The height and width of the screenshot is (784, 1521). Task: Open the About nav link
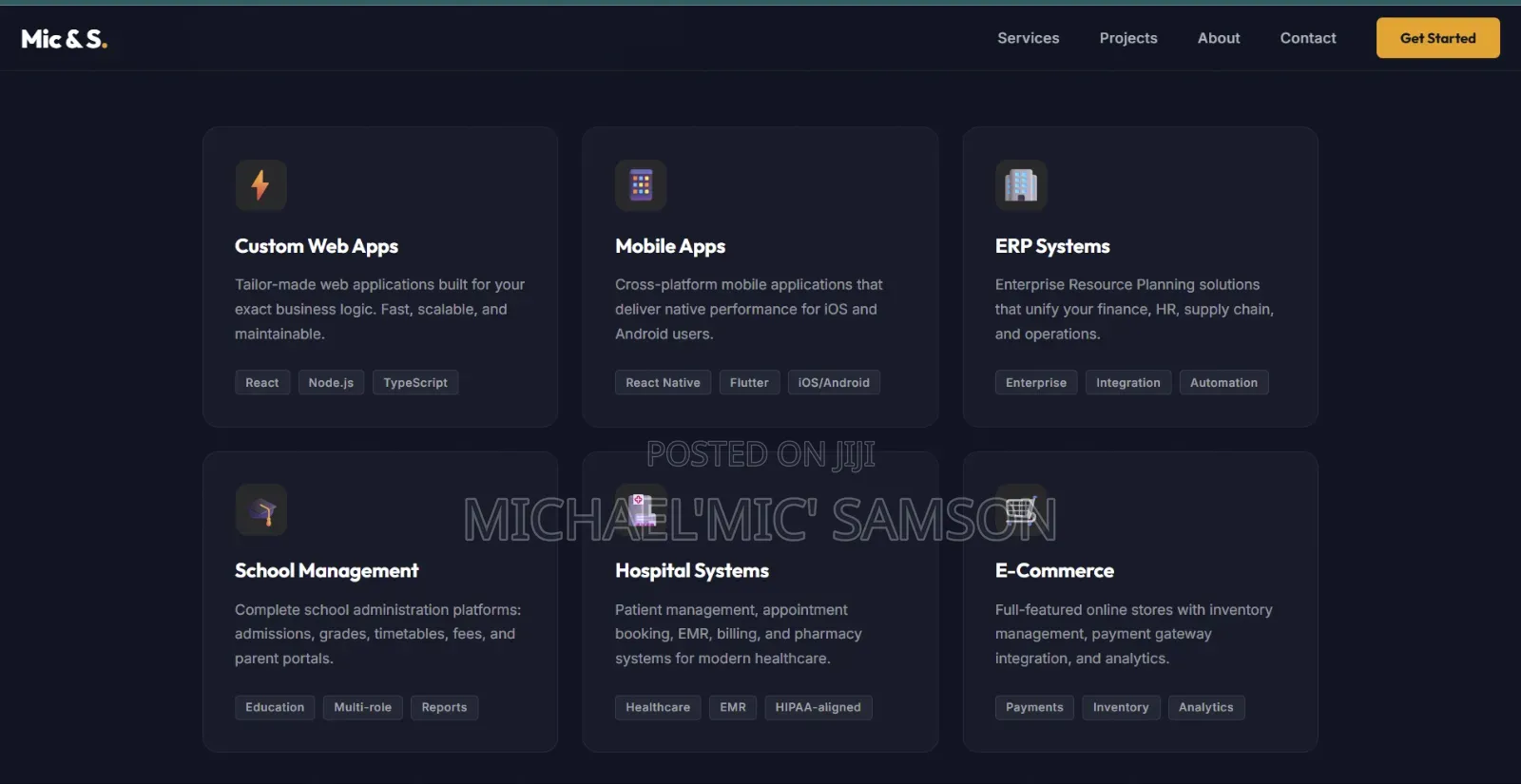pos(1219,38)
